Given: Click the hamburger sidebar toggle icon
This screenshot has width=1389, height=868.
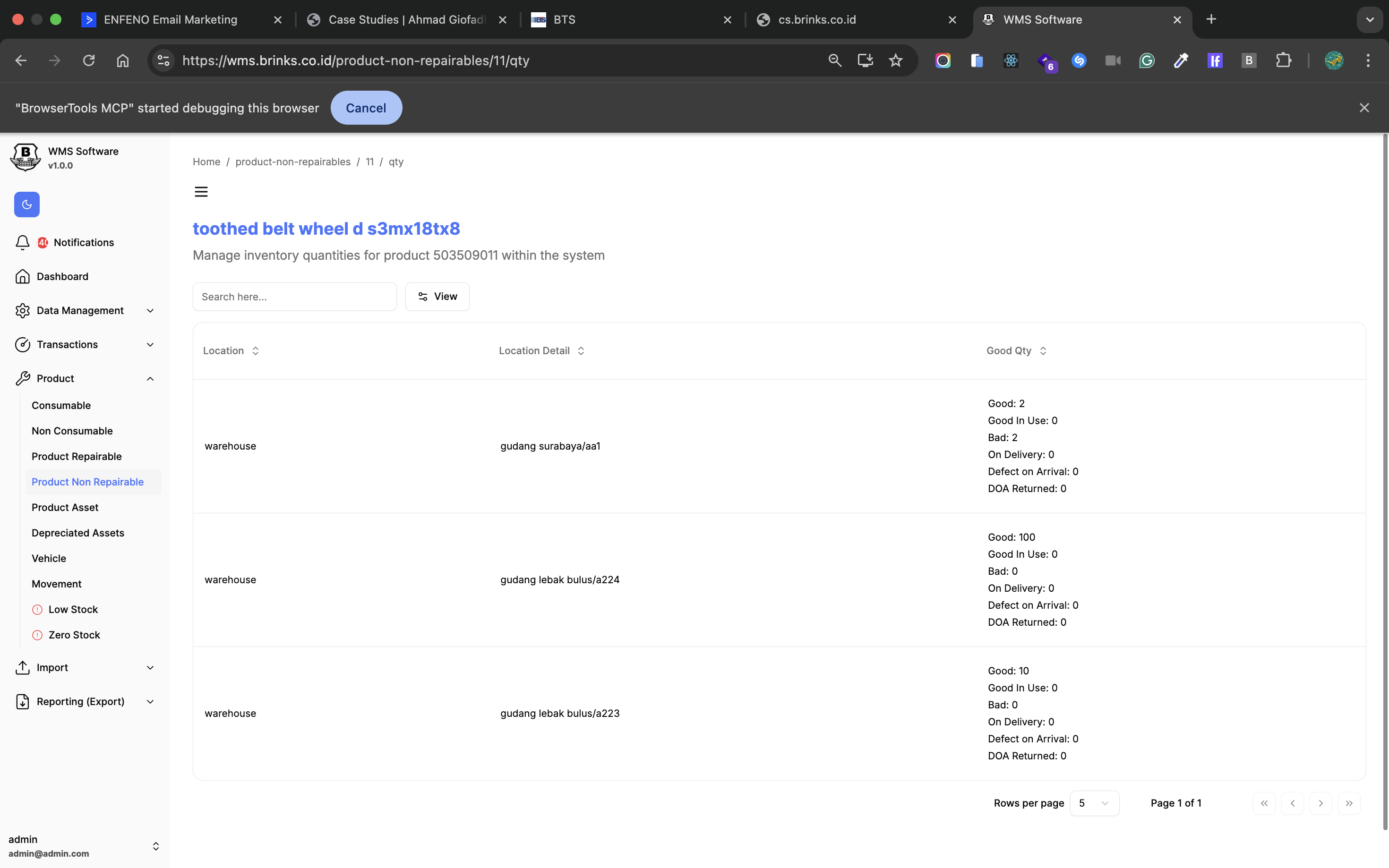Looking at the screenshot, I should [x=201, y=192].
